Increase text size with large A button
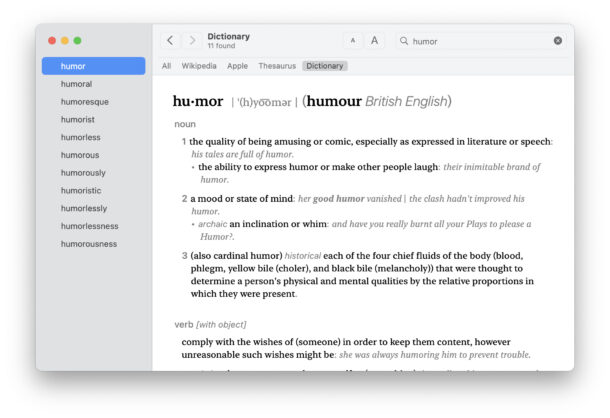 tap(375, 41)
